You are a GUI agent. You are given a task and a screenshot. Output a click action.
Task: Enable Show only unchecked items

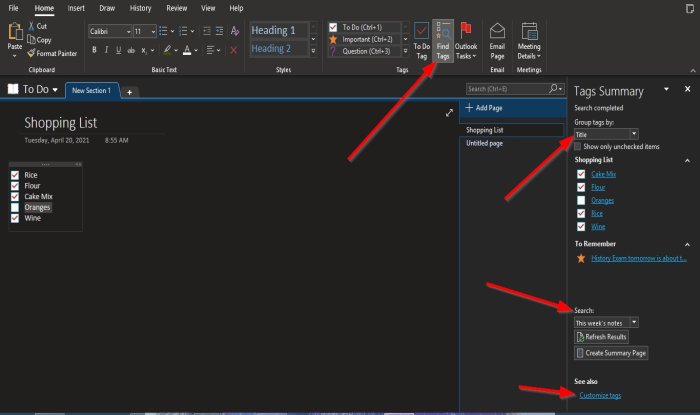click(x=578, y=146)
